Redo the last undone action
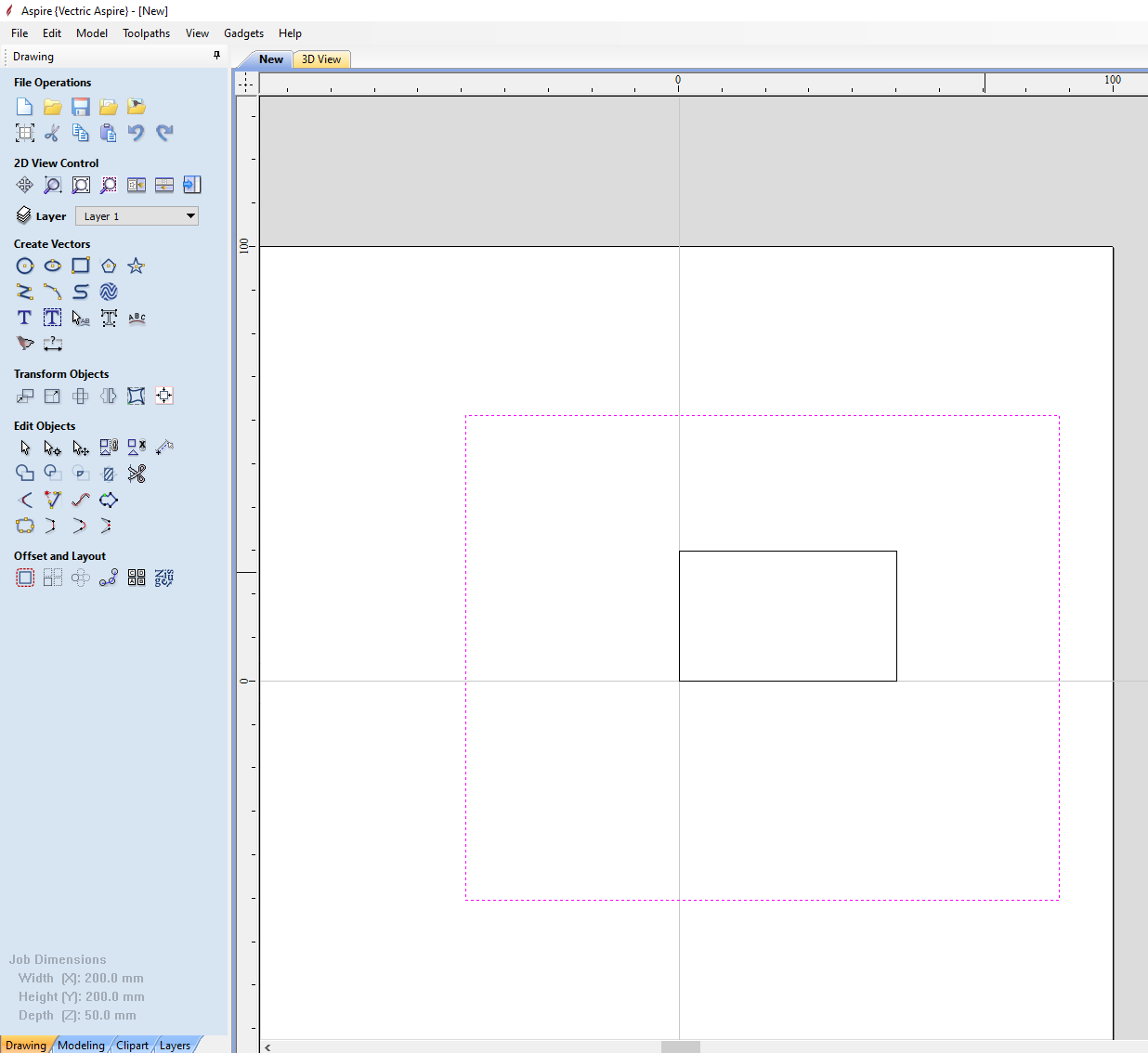Screen dimensions: 1148x1053 pyautogui.click(x=164, y=133)
